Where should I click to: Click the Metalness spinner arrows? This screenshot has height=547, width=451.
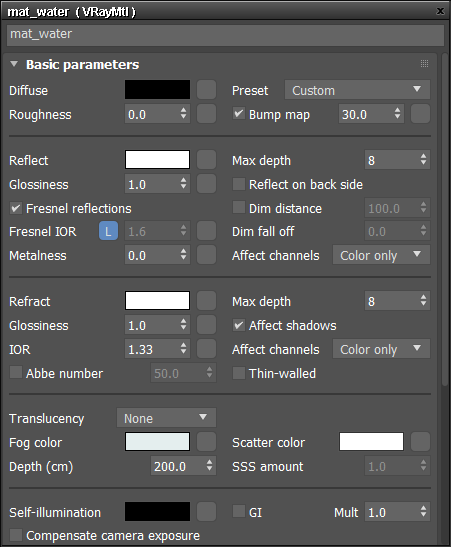tap(183, 255)
